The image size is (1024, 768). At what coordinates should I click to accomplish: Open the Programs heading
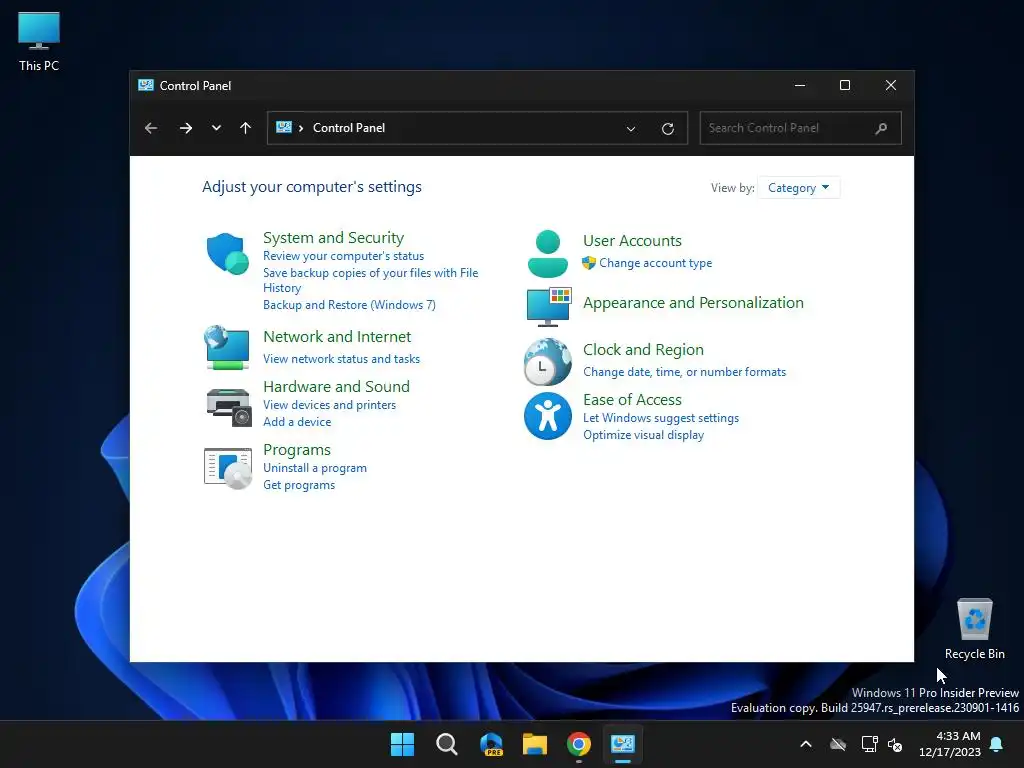(296, 450)
